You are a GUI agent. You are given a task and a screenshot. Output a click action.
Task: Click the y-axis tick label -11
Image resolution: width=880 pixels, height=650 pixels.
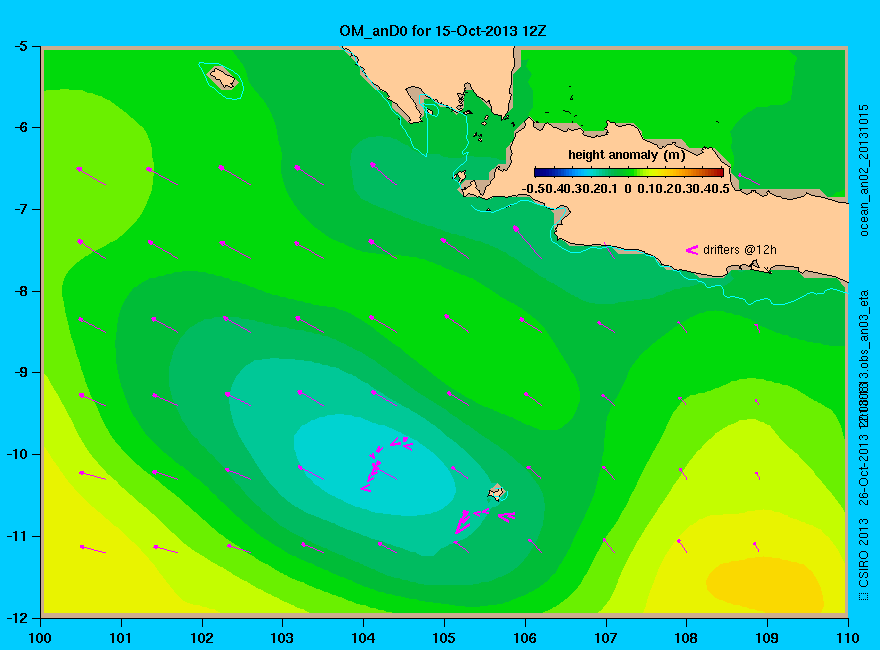click(16, 536)
